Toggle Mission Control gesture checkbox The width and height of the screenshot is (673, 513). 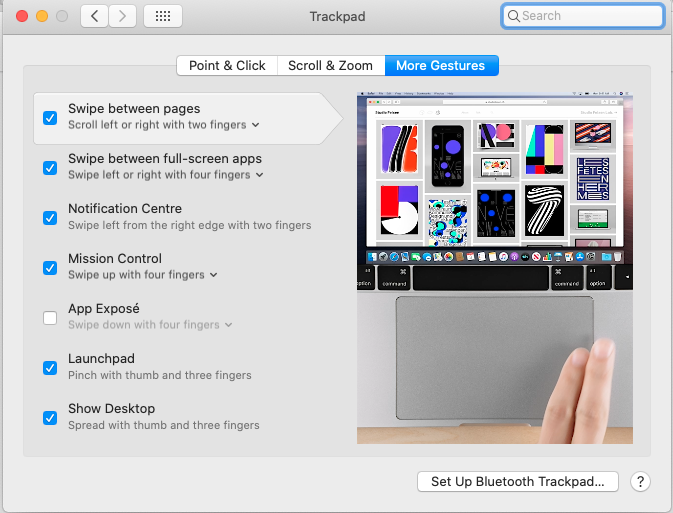50,268
